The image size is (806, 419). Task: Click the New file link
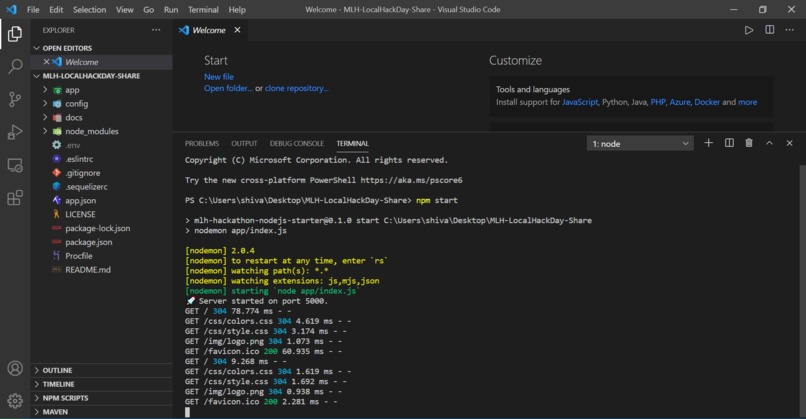click(219, 77)
